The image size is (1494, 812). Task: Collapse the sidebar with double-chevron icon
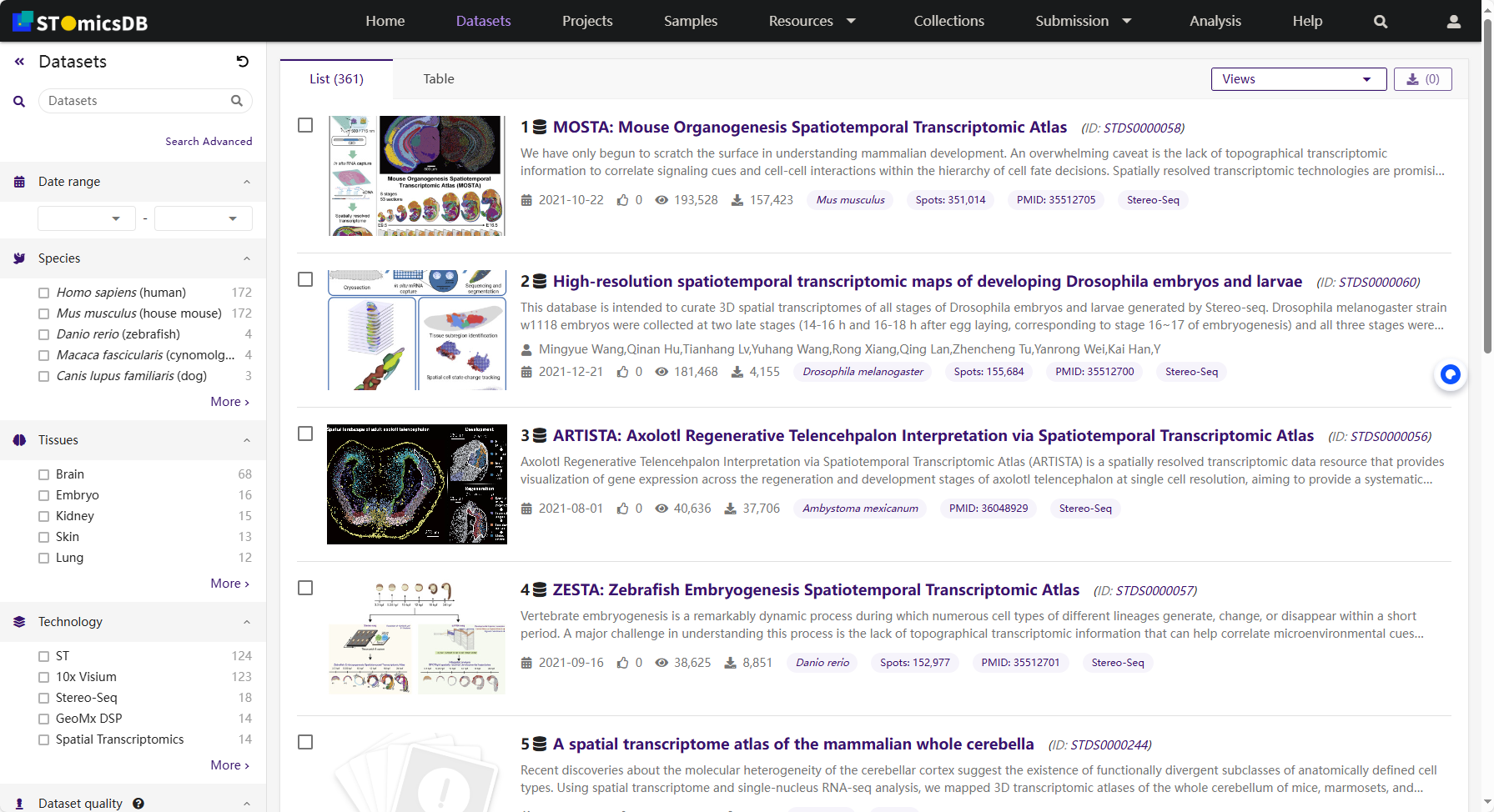coord(19,62)
